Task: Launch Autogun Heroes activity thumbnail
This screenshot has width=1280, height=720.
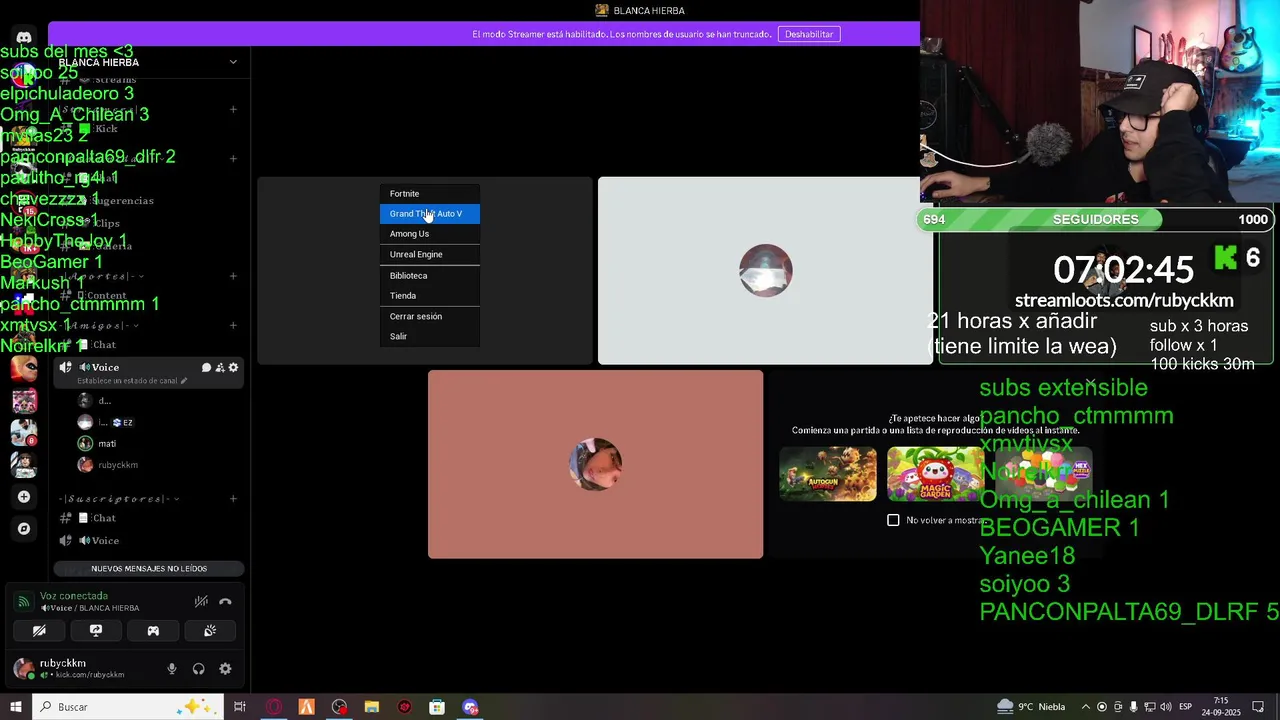Action: (828, 474)
